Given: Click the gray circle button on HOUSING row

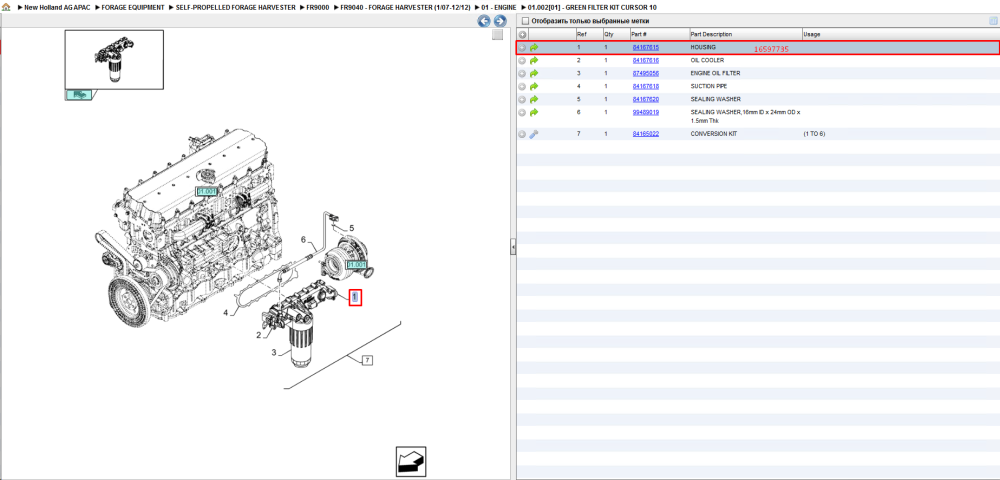Looking at the screenshot, I should (522, 47).
